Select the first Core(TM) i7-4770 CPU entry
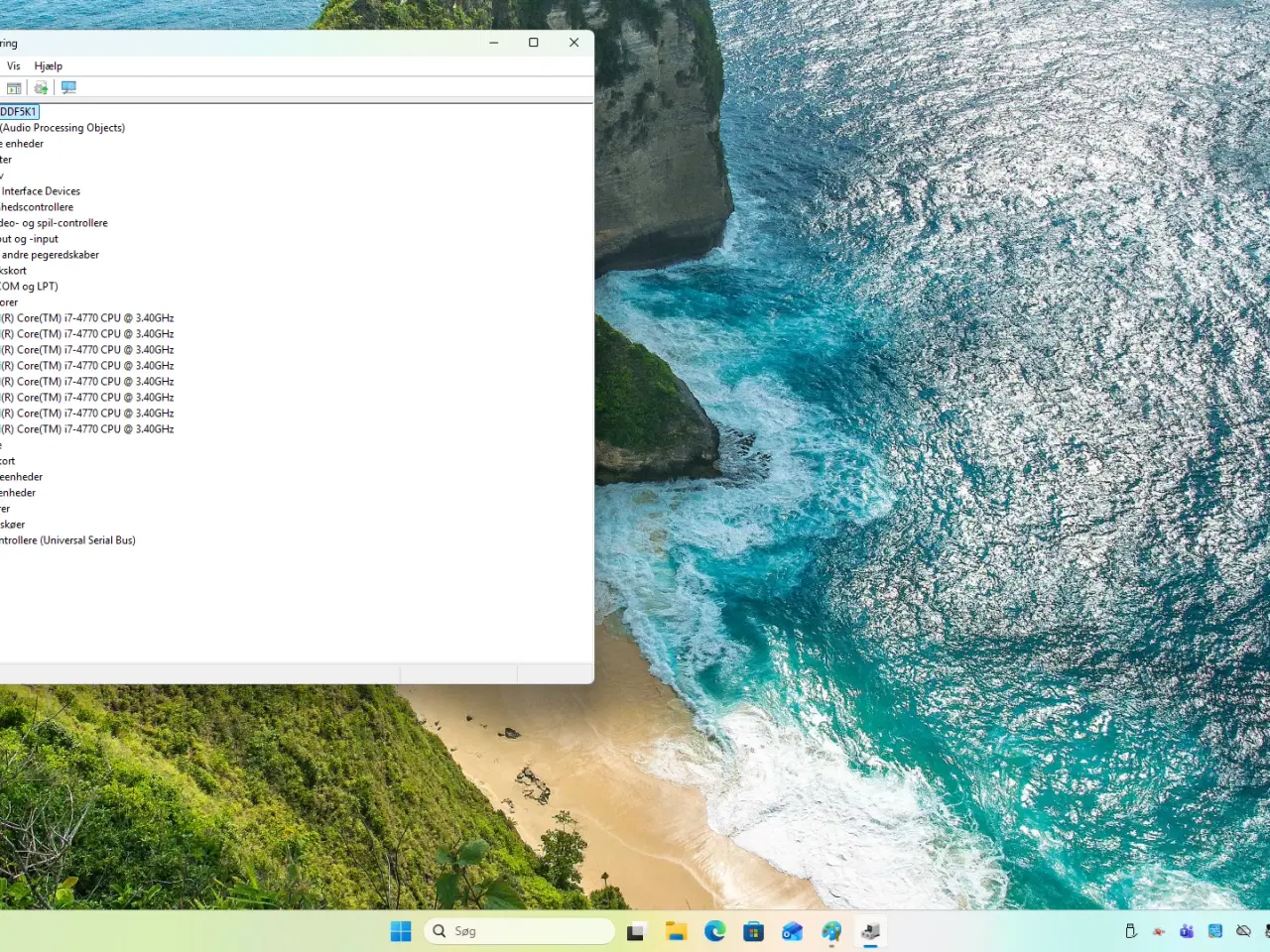1270x952 pixels. 88,317
